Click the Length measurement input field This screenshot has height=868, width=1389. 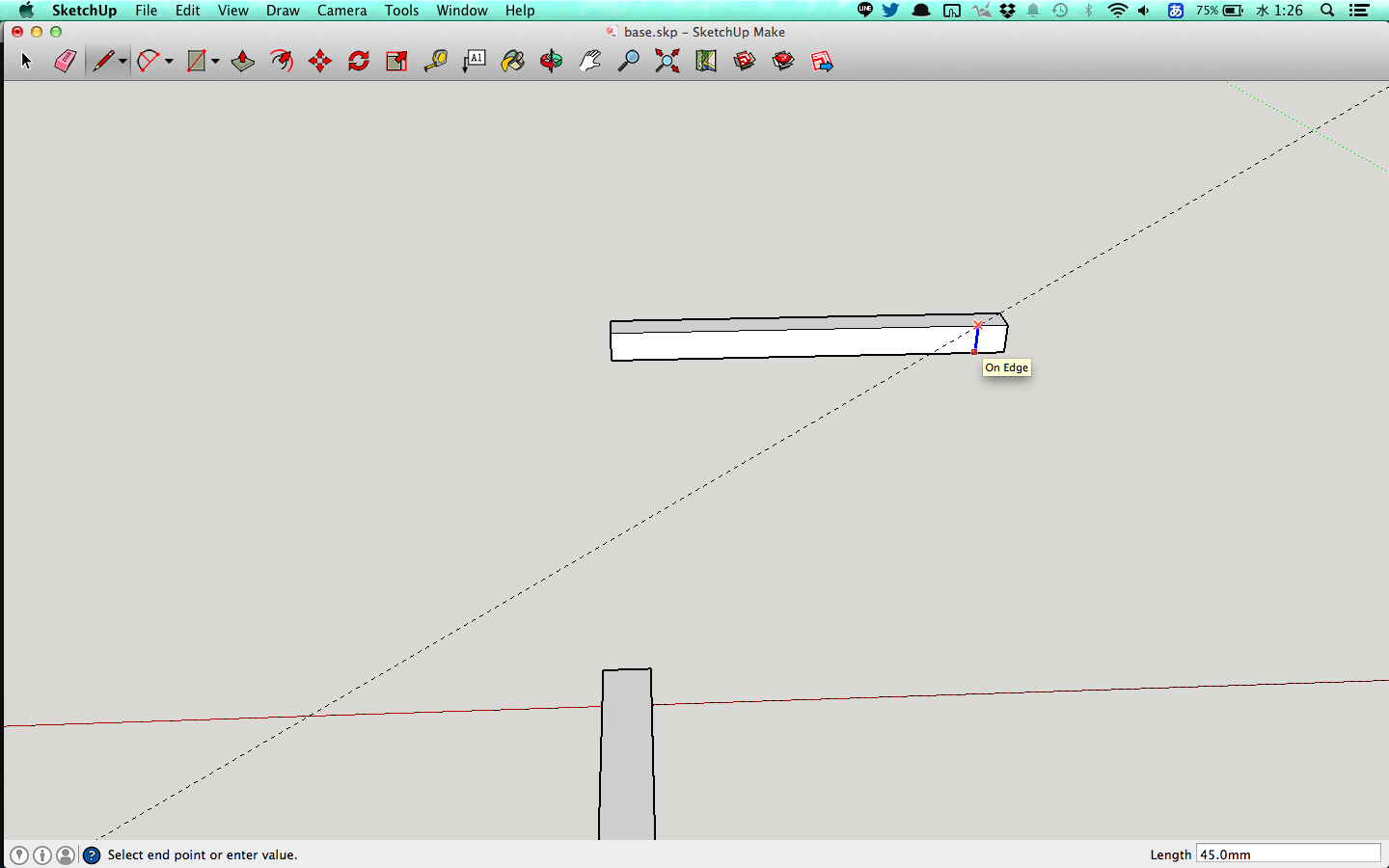(1288, 854)
